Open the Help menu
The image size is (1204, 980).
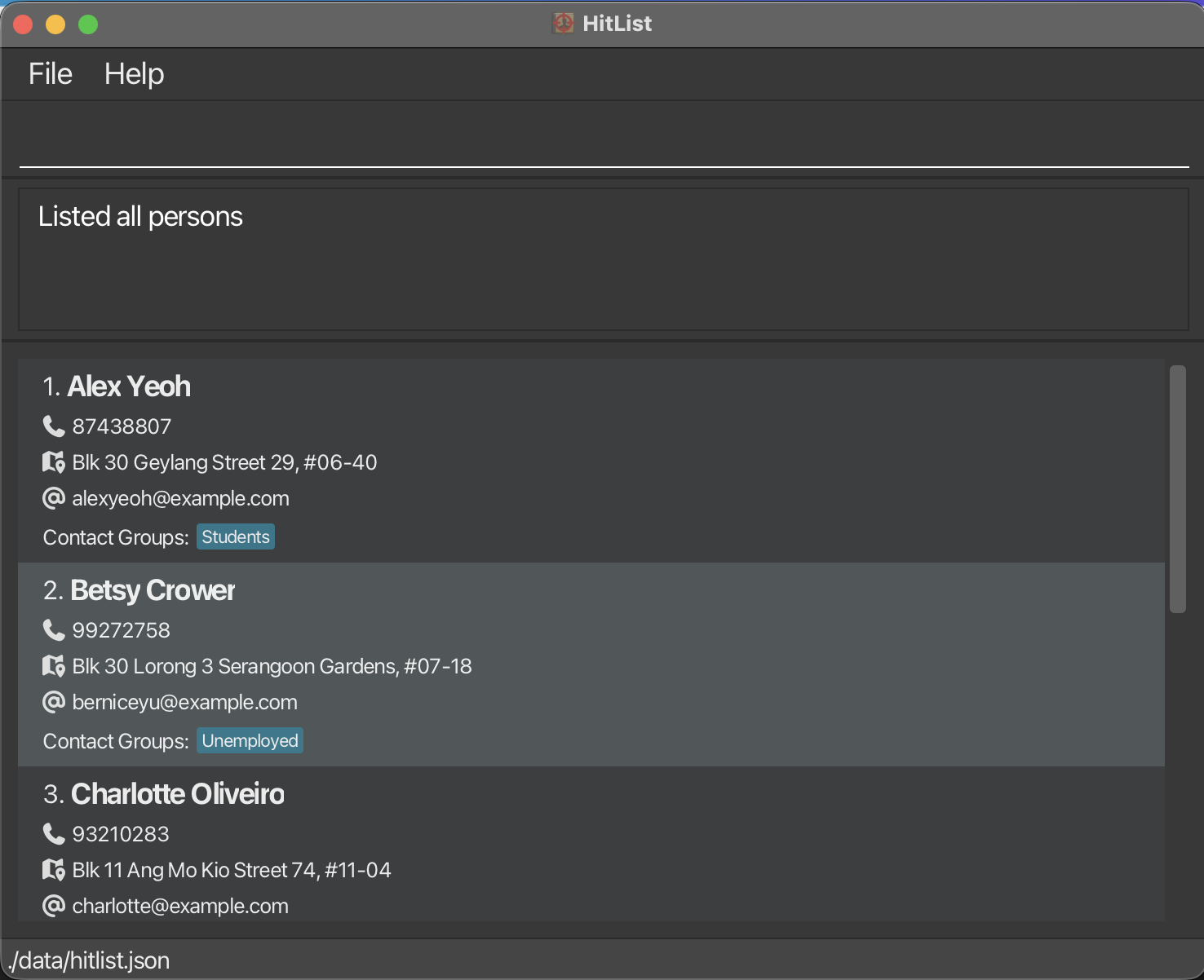pyautogui.click(x=134, y=73)
